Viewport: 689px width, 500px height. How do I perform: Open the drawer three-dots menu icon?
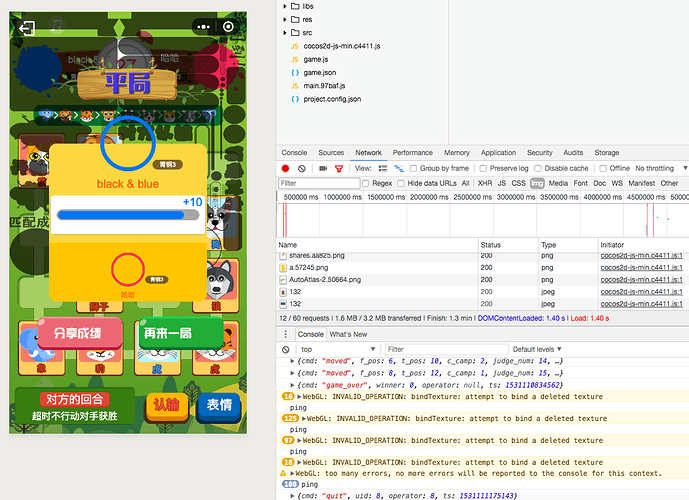tap(286, 334)
